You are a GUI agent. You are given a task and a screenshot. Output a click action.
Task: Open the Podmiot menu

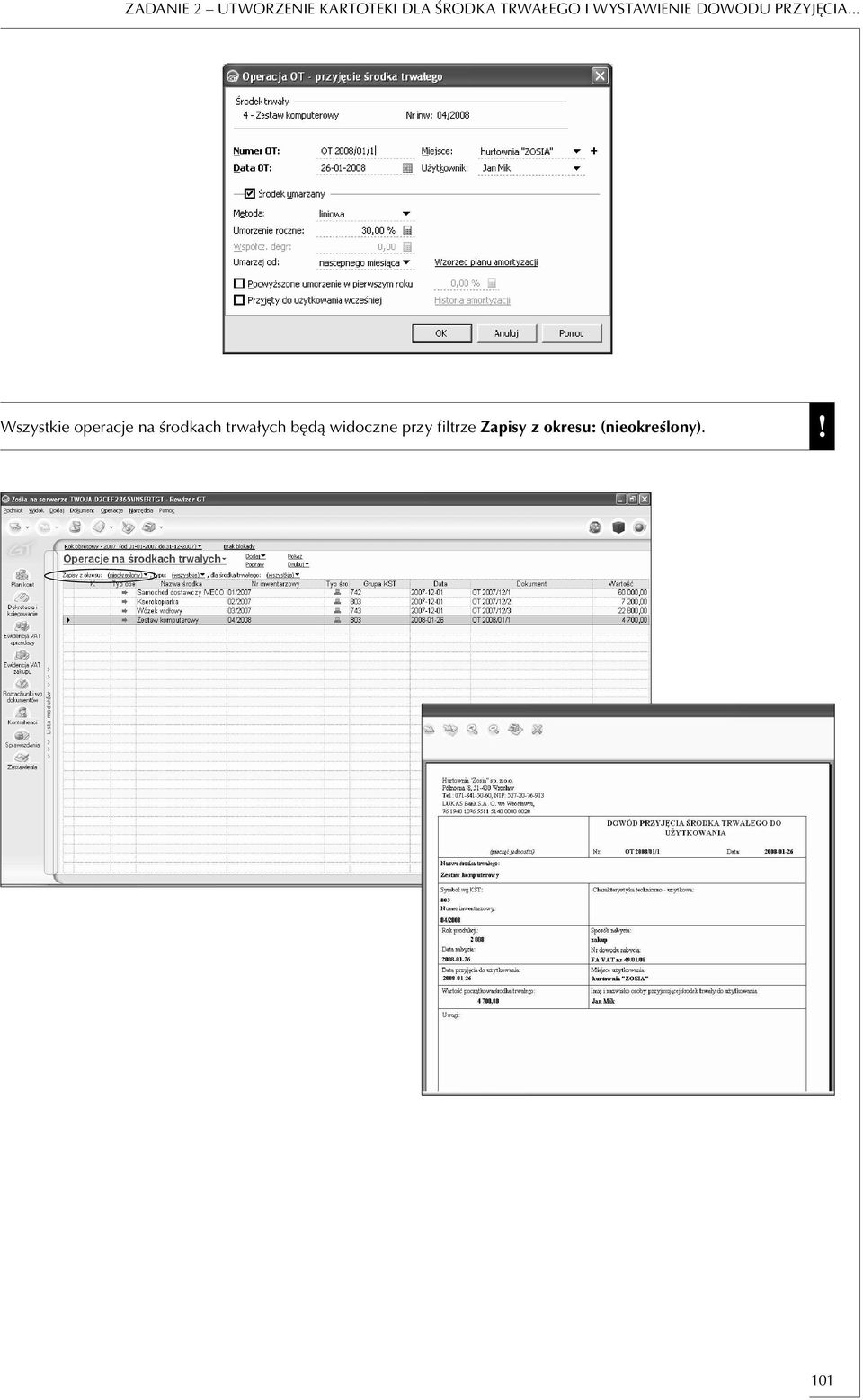13,510
